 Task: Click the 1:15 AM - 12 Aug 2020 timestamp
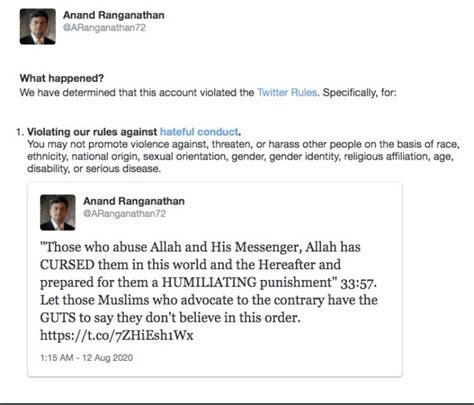tap(86, 358)
